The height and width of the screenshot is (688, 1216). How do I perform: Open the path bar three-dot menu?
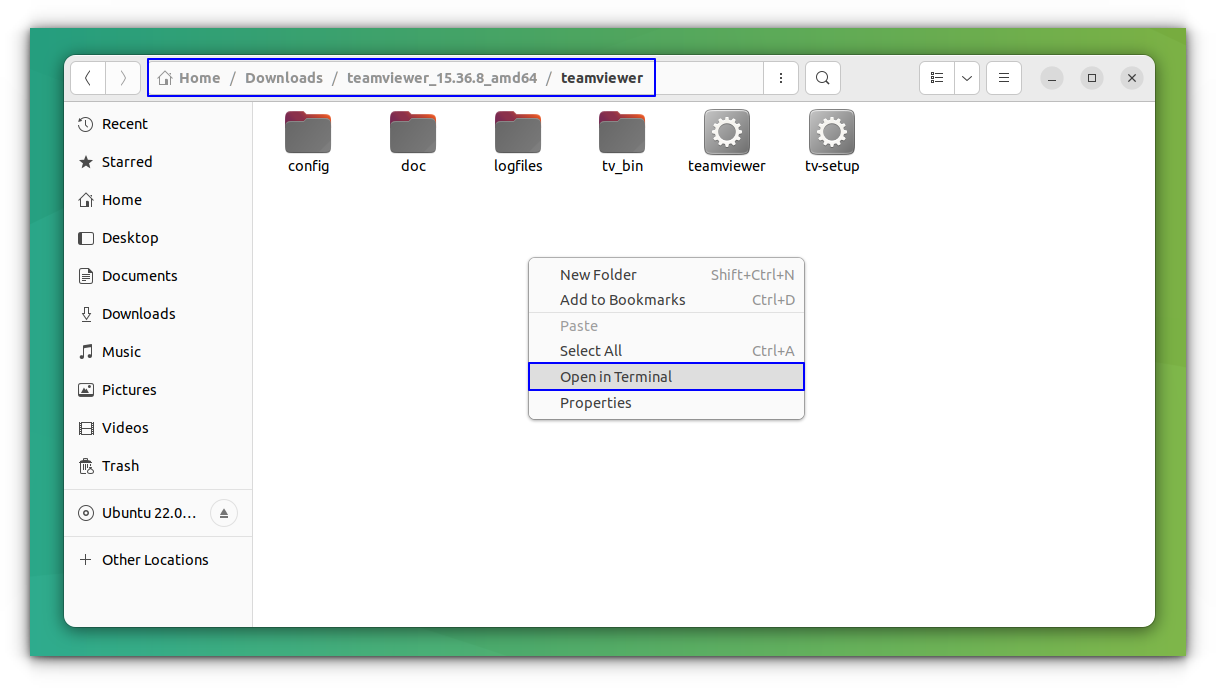(781, 78)
